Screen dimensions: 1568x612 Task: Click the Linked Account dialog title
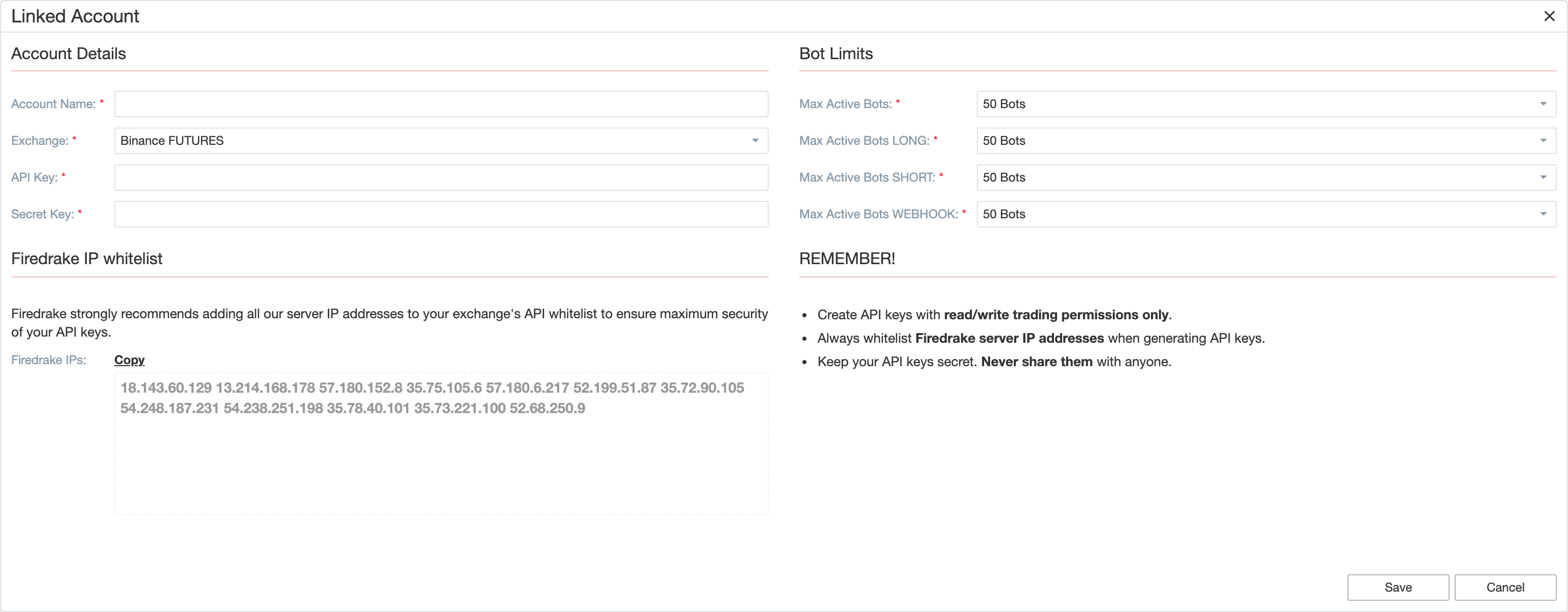click(x=75, y=16)
